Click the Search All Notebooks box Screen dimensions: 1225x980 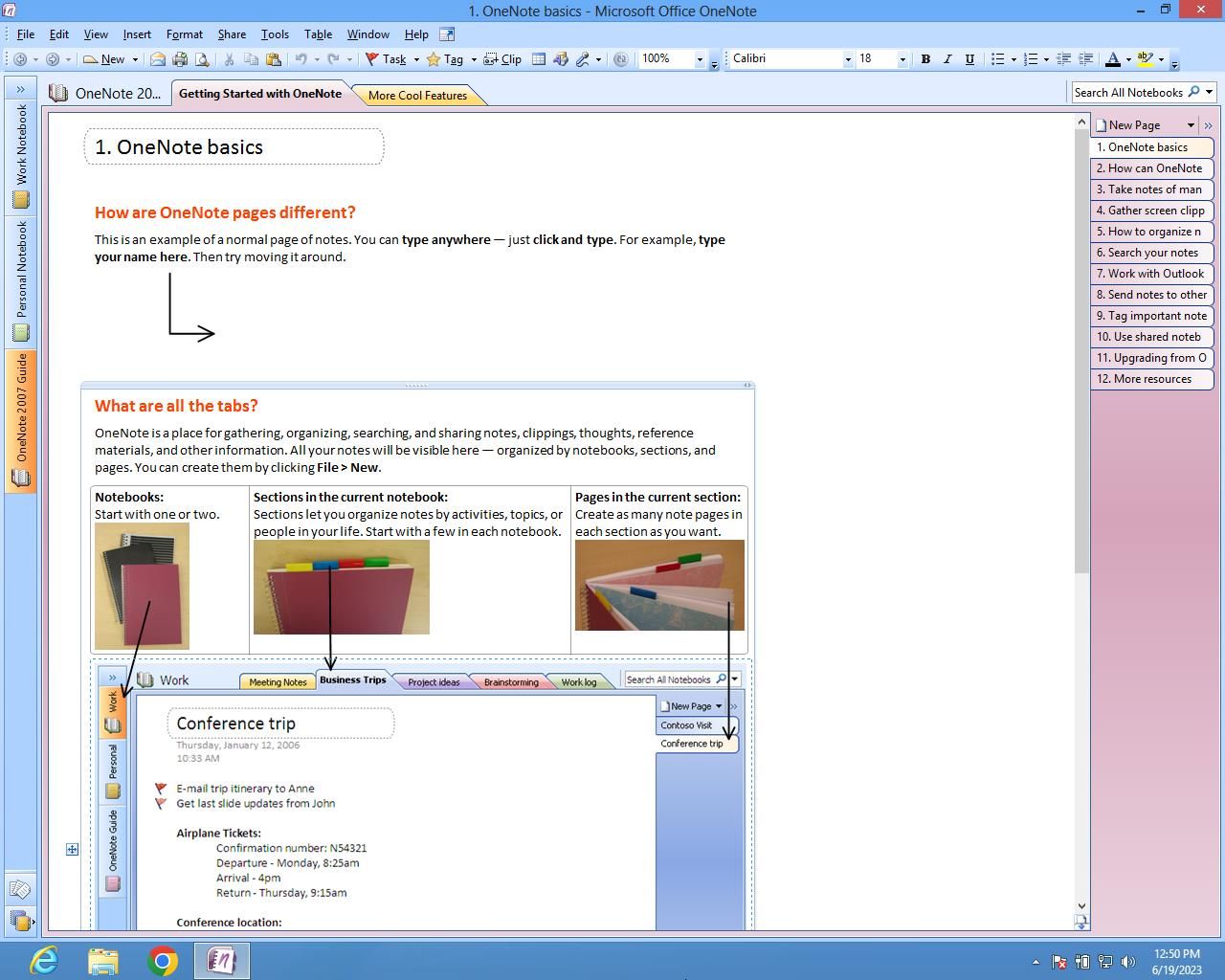click(1128, 93)
